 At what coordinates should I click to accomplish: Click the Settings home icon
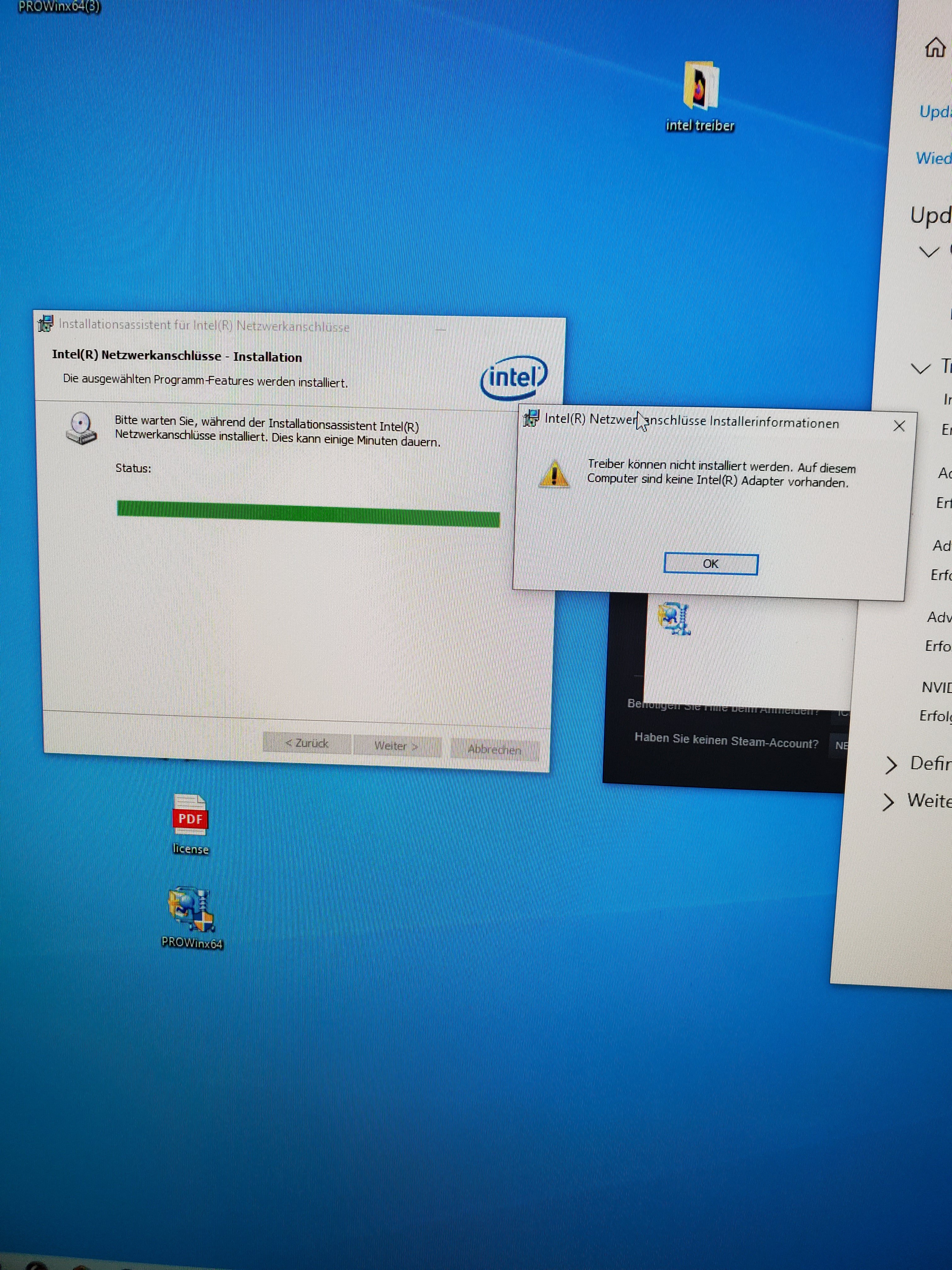935,47
